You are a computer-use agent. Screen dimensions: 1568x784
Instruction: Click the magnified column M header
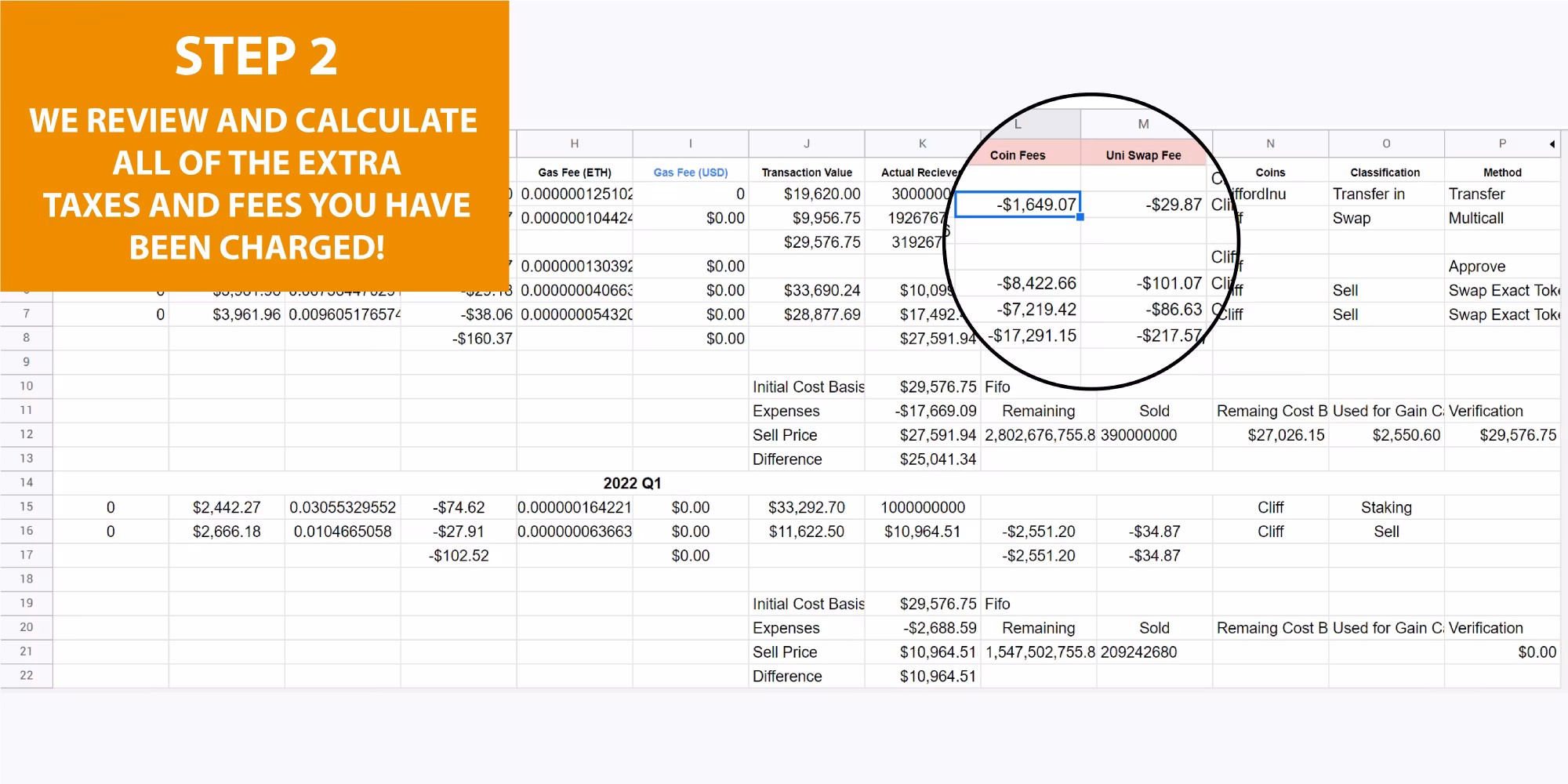[x=1143, y=124]
